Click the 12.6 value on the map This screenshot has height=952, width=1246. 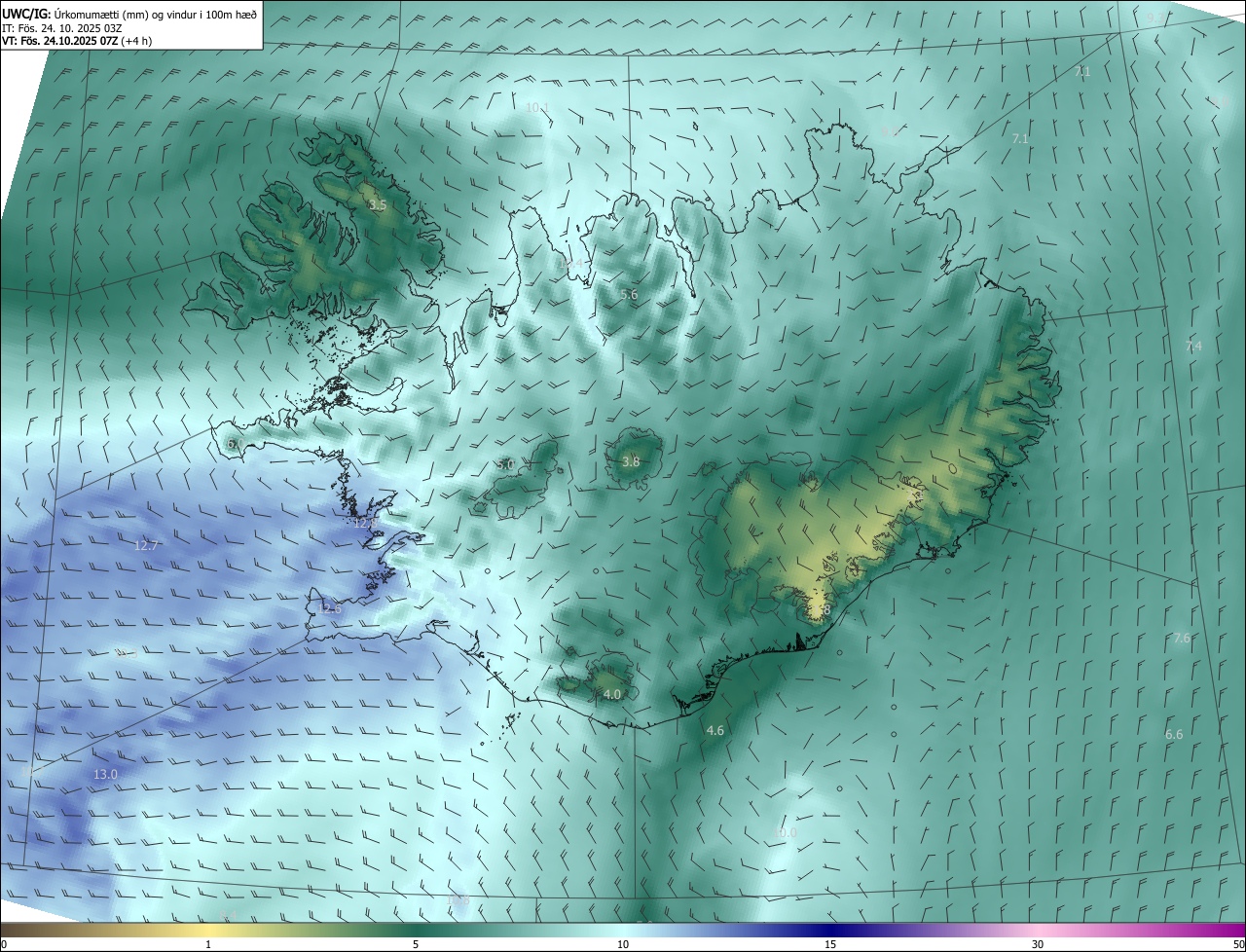tap(330, 608)
